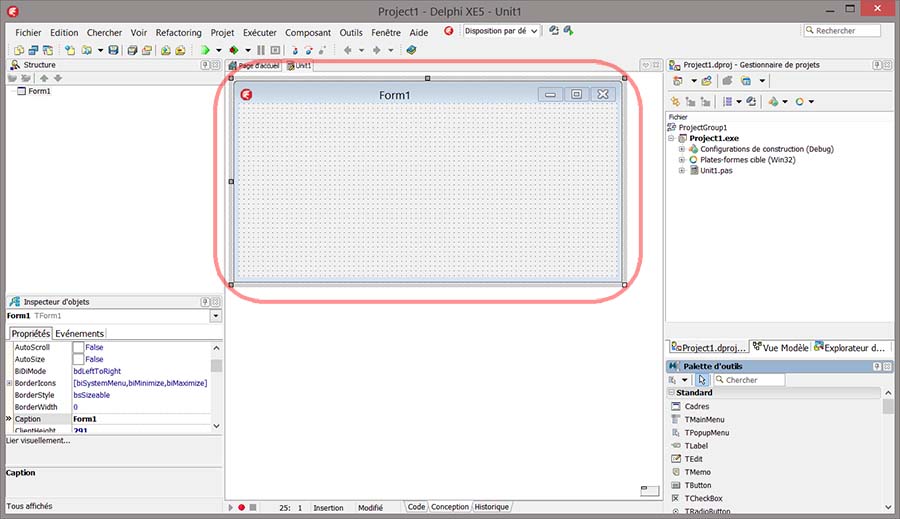The width and height of the screenshot is (900, 519).
Task: Click the Trace into debugger icon
Action: 294,50
